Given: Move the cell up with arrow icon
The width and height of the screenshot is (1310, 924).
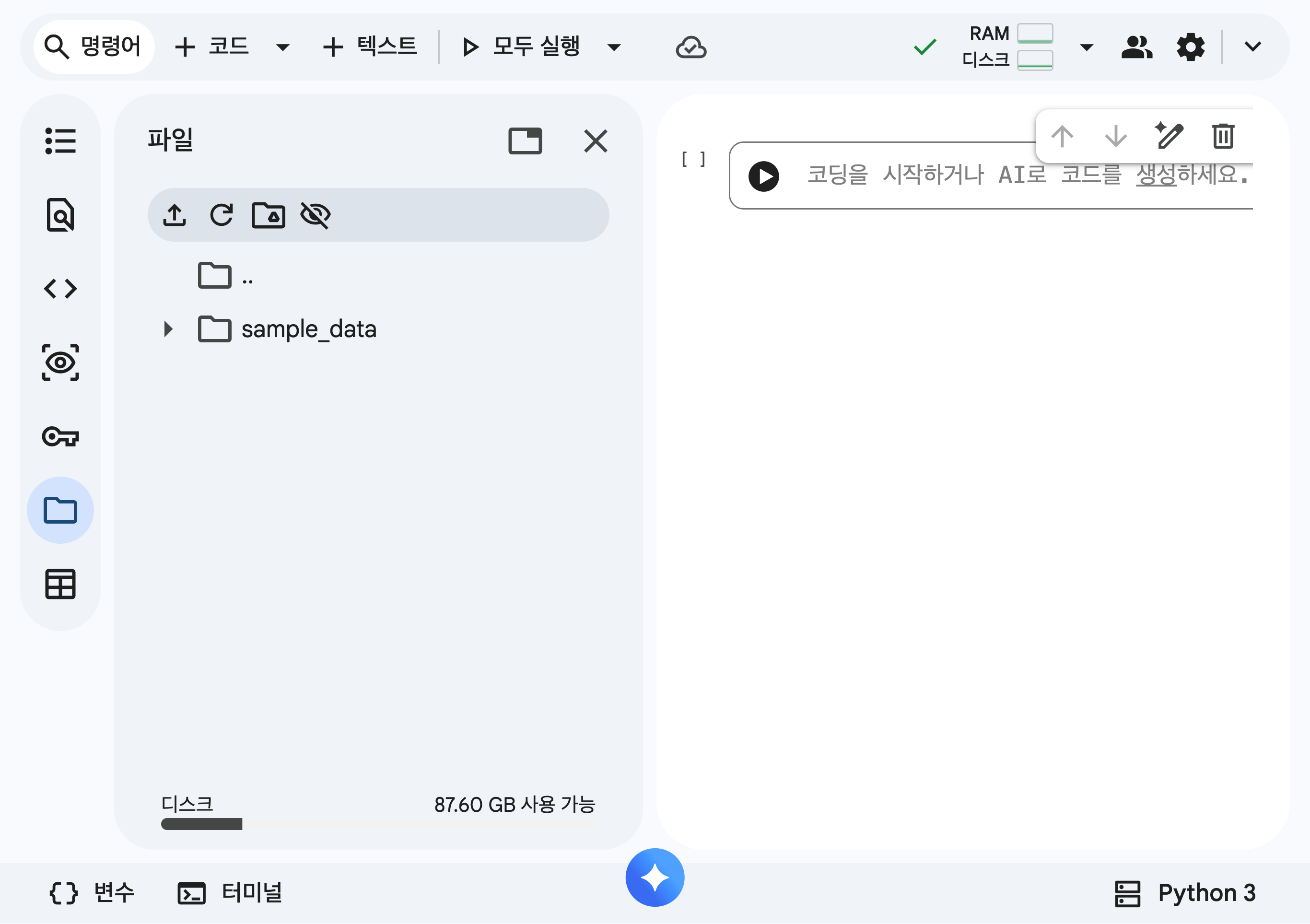Looking at the screenshot, I should pyautogui.click(x=1063, y=136).
